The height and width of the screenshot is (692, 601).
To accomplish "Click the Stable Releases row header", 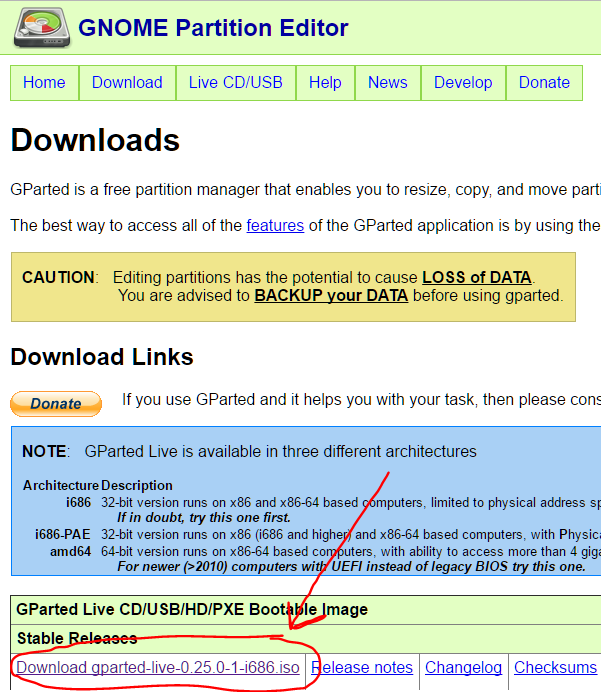I will 77,639.
